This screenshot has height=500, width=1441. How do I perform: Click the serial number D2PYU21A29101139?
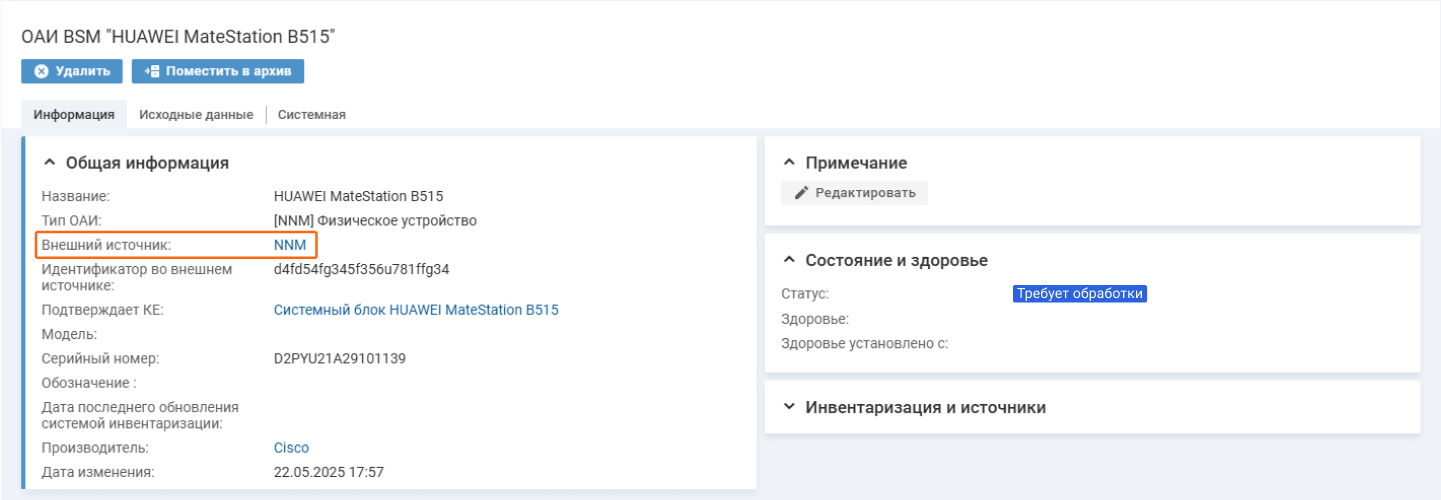pyautogui.click(x=339, y=358)
